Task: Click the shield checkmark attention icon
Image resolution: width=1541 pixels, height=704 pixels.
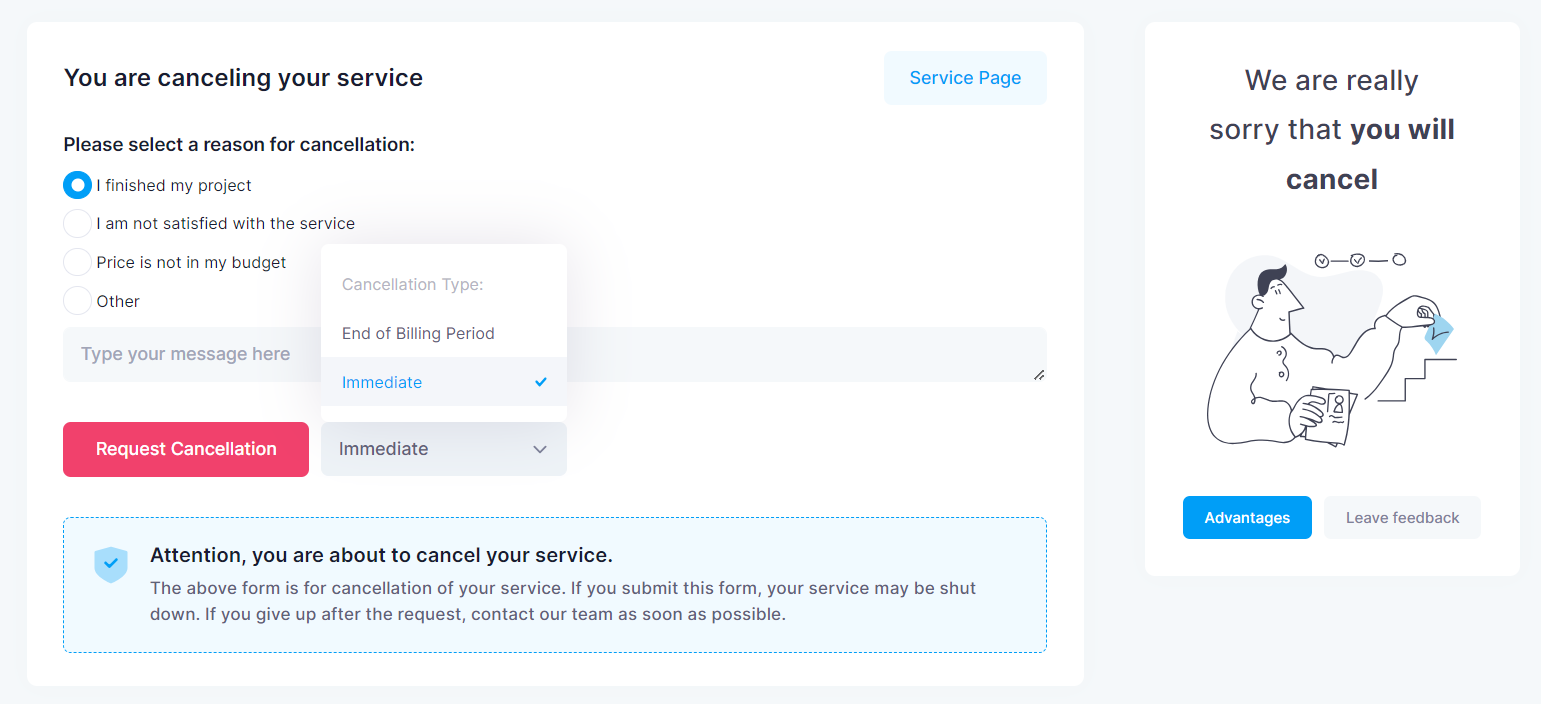Action: 111,564
